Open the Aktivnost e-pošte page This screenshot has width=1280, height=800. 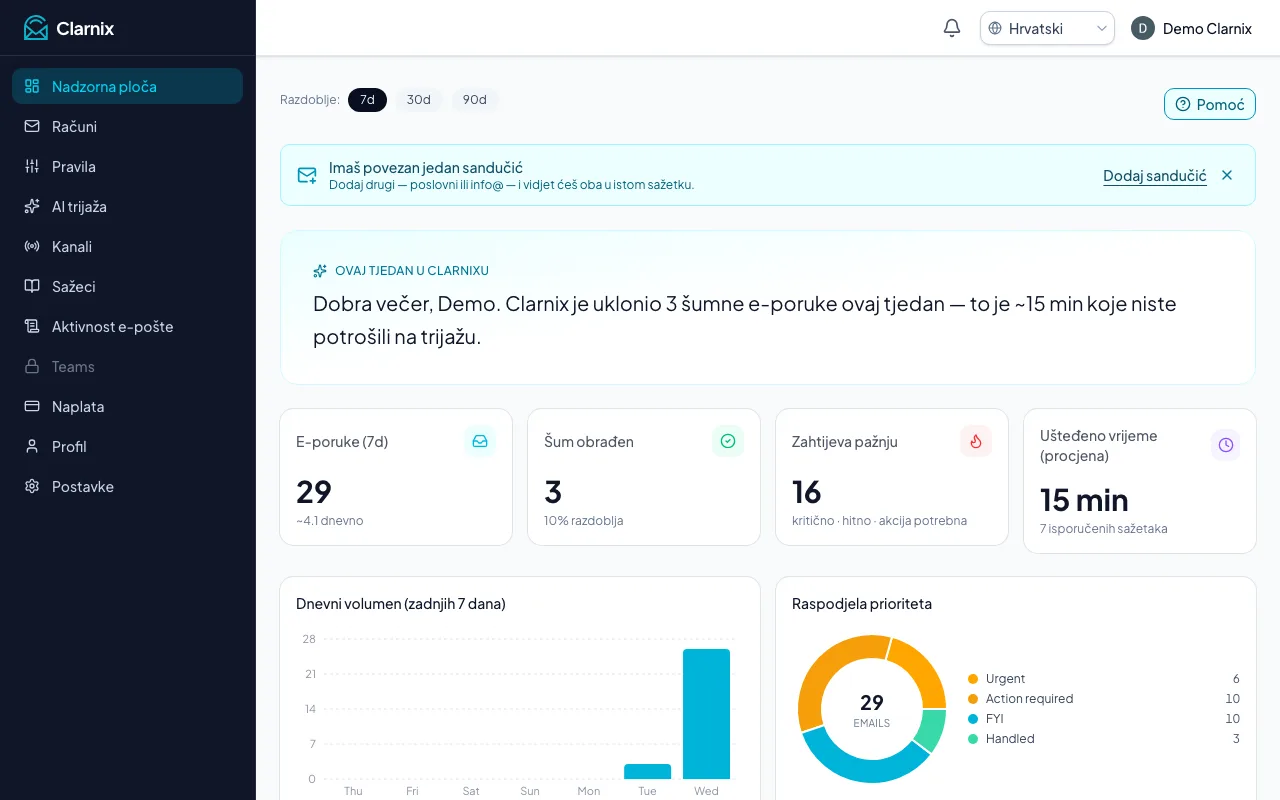pyautogui.click(x=127, y=326)
